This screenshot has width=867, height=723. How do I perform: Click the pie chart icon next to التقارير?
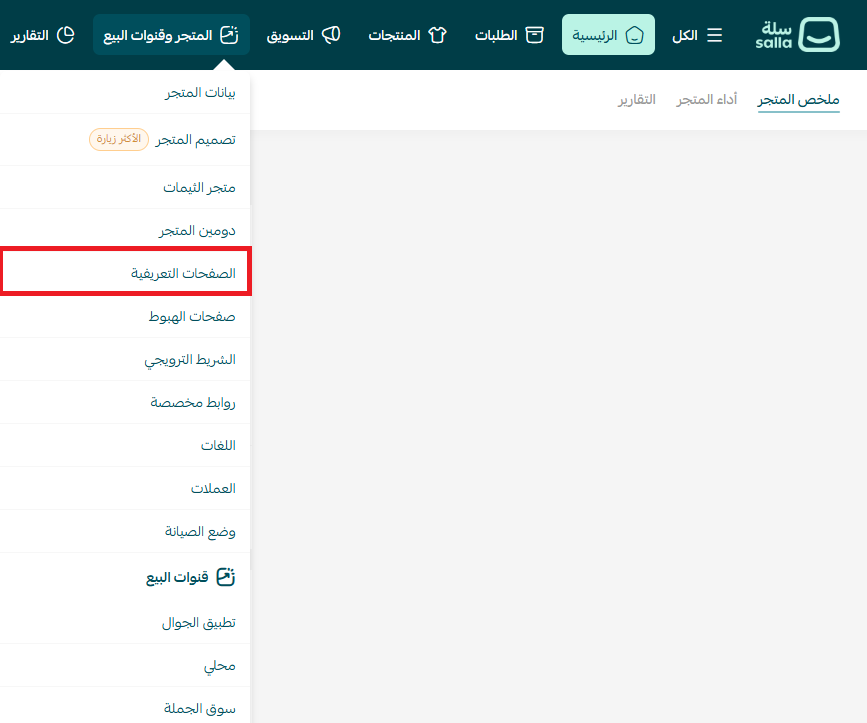(66, 35)
